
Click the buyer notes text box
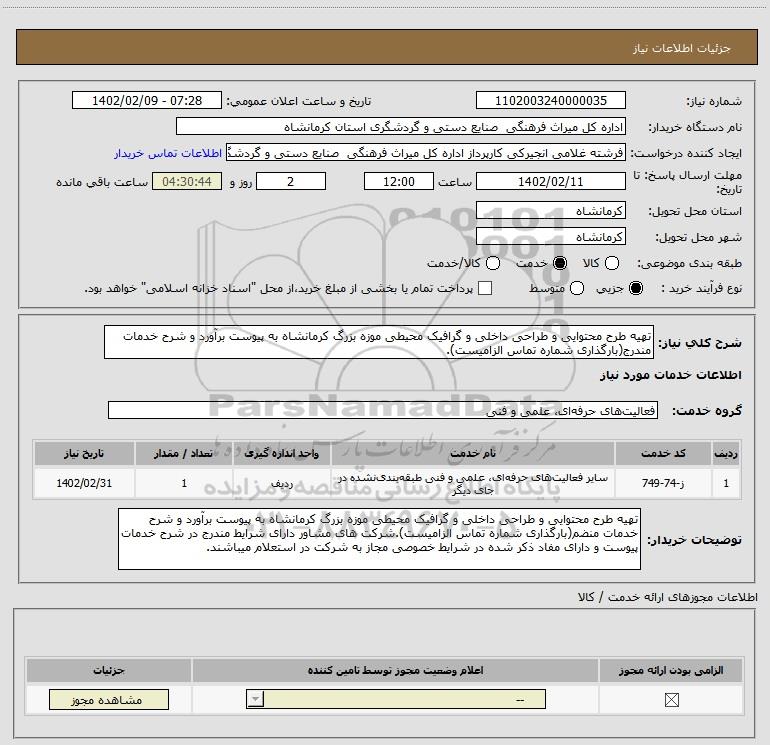pos(379,539)
